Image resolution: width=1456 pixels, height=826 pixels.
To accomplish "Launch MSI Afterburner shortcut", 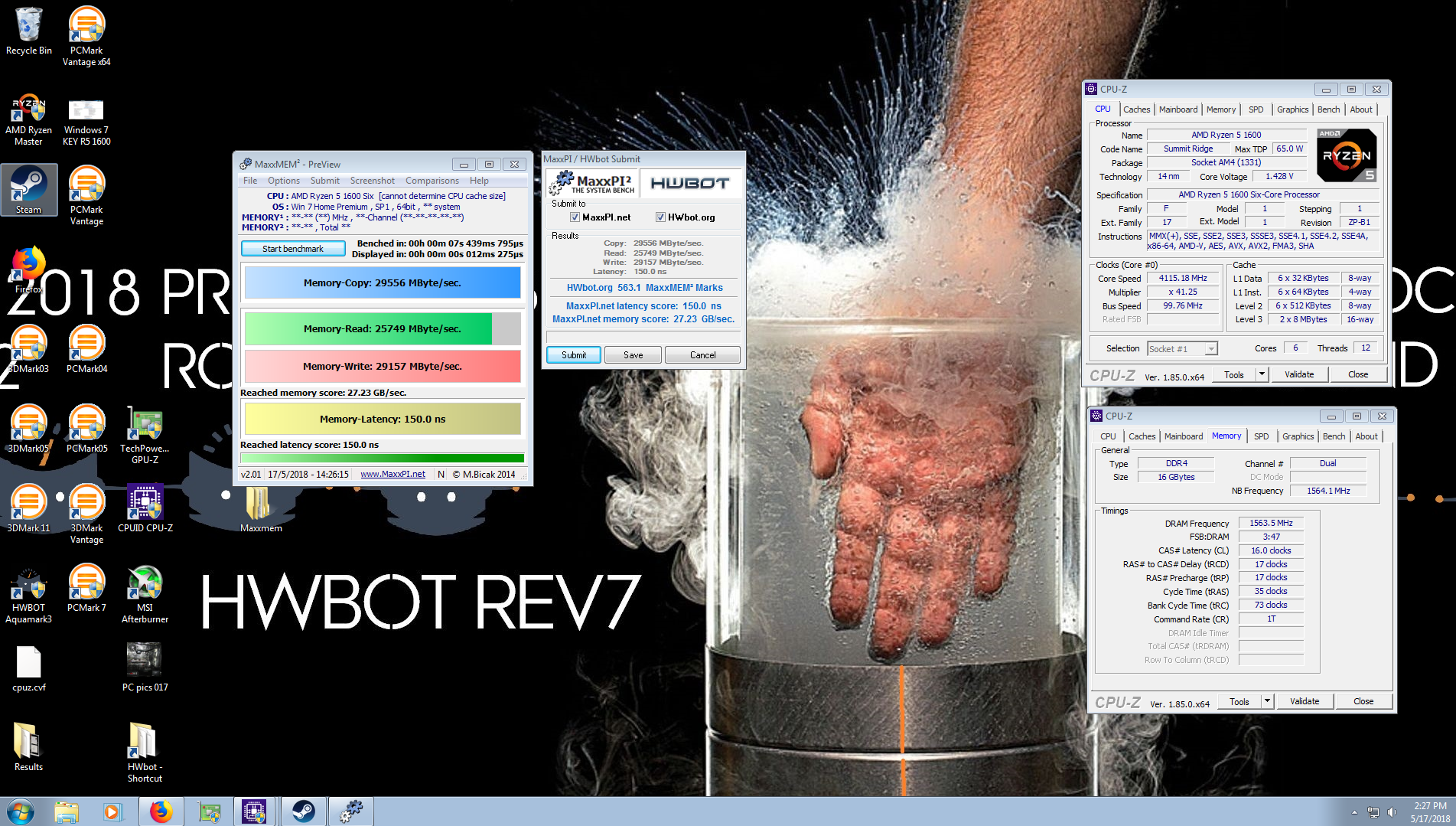I will tap(145, 595).
